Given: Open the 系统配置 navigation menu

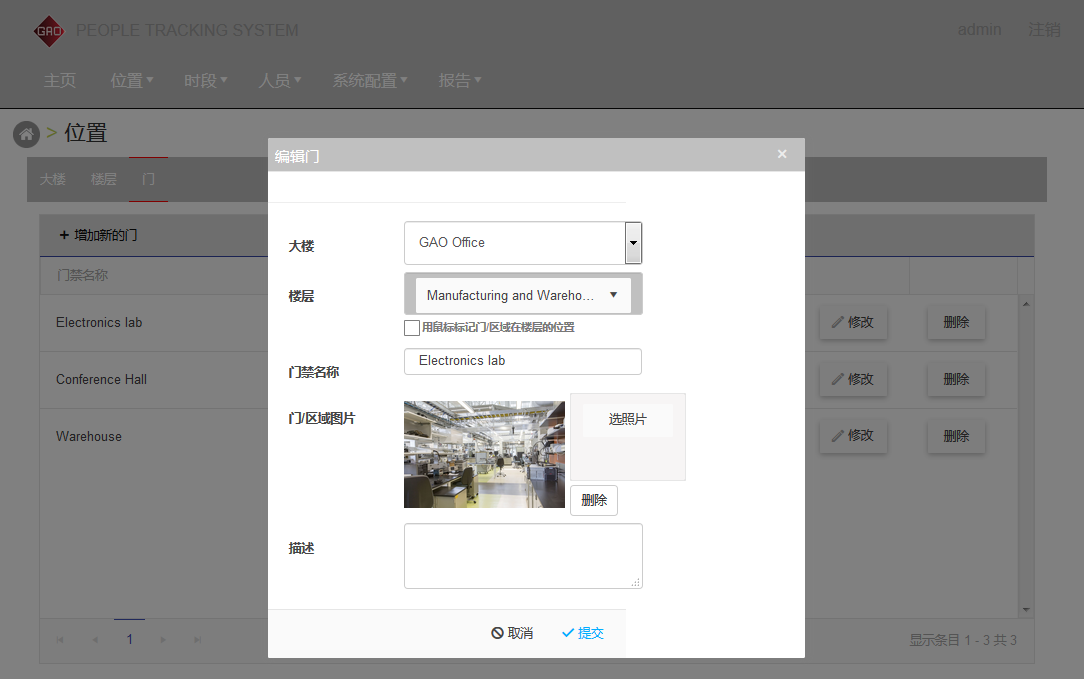Looking at the screenshot, I should point(369,81).
